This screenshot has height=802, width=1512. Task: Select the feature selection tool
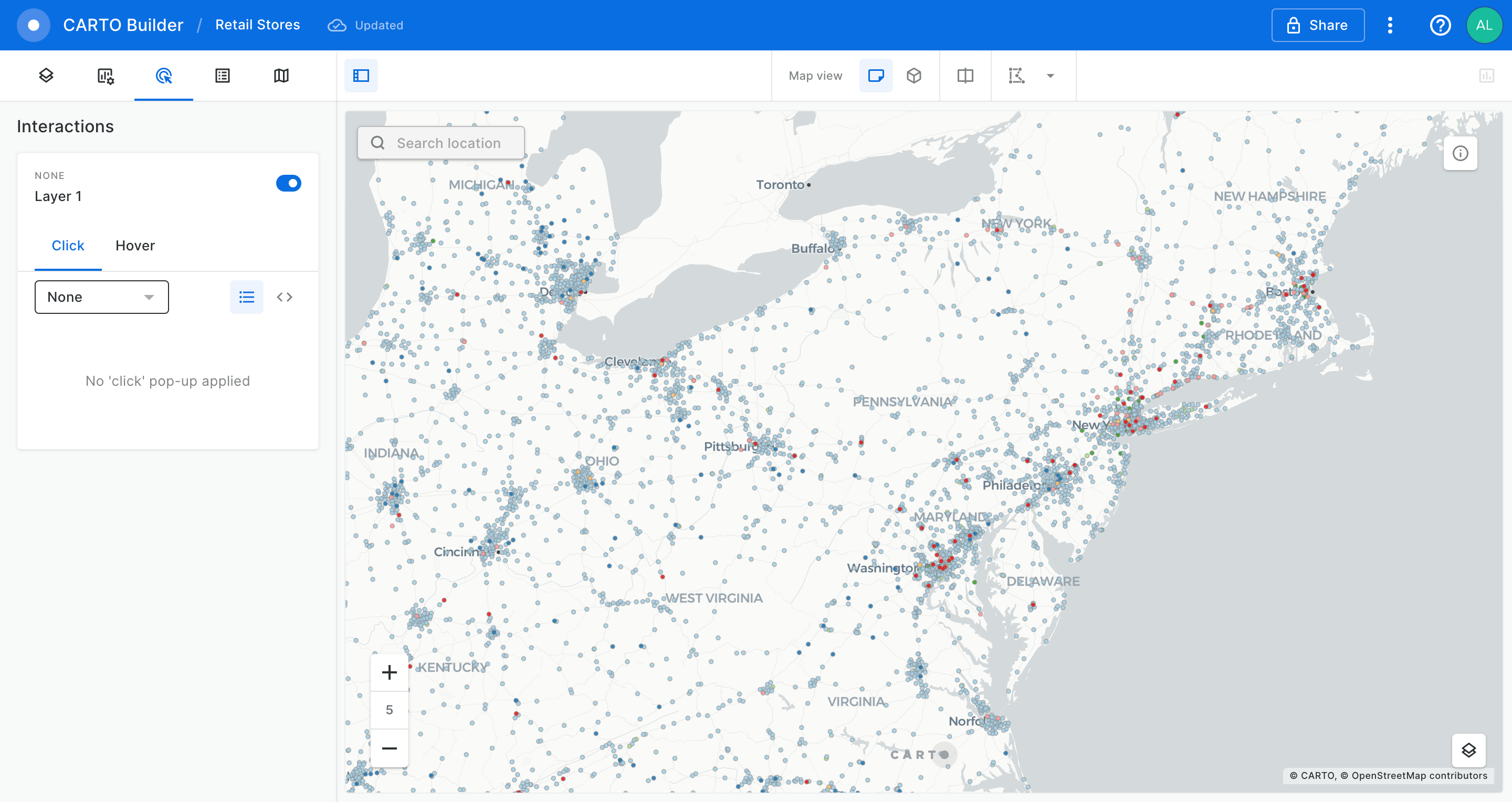1016,75
